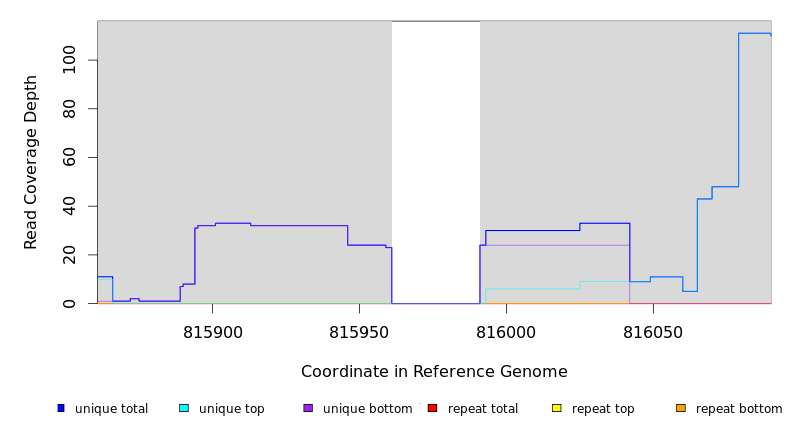This screenshot has height=432, width=792.
Task: Click the cyan unique top legend swatch
Action: coord(184,408)
